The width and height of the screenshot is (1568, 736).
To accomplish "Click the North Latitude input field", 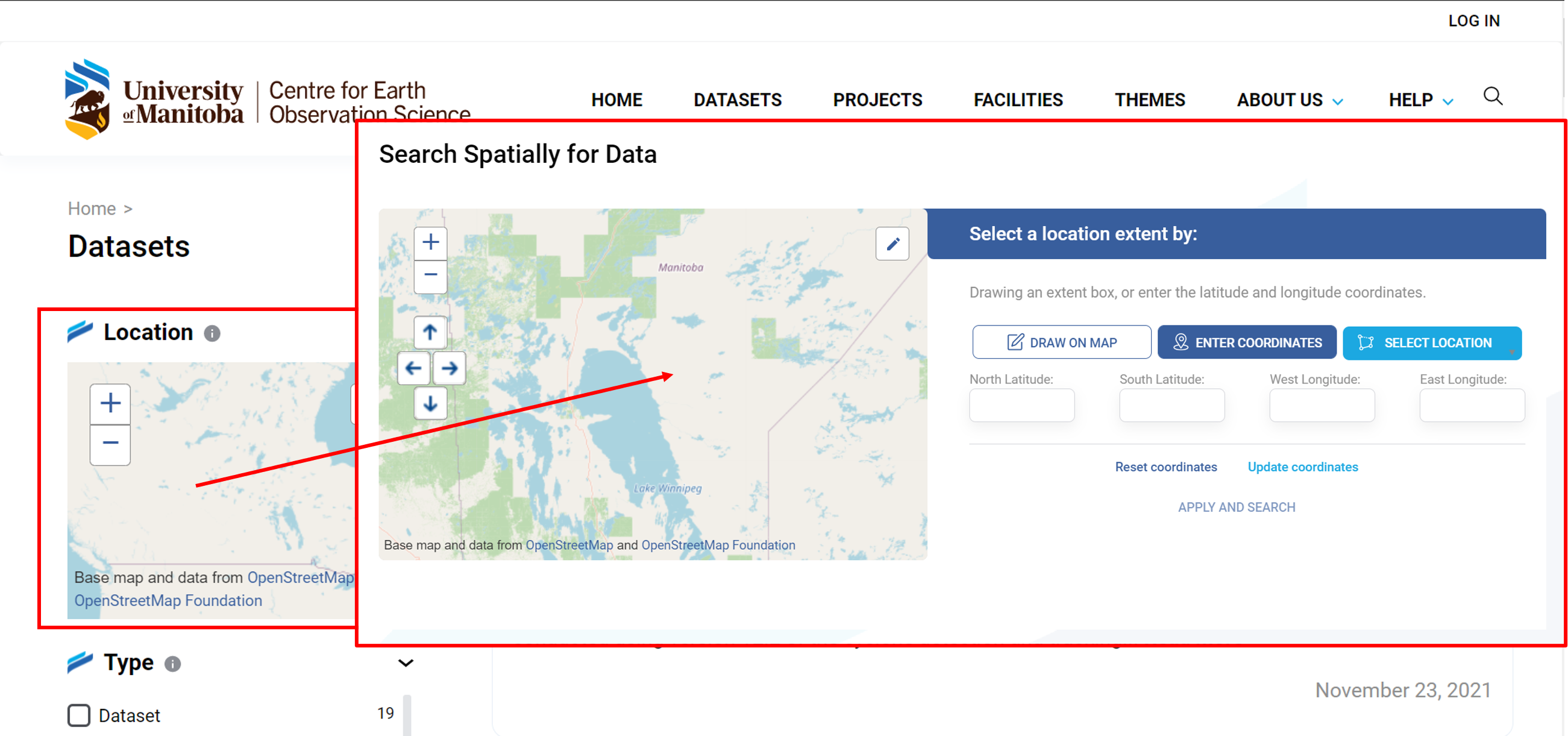I will coord(1021,406).
